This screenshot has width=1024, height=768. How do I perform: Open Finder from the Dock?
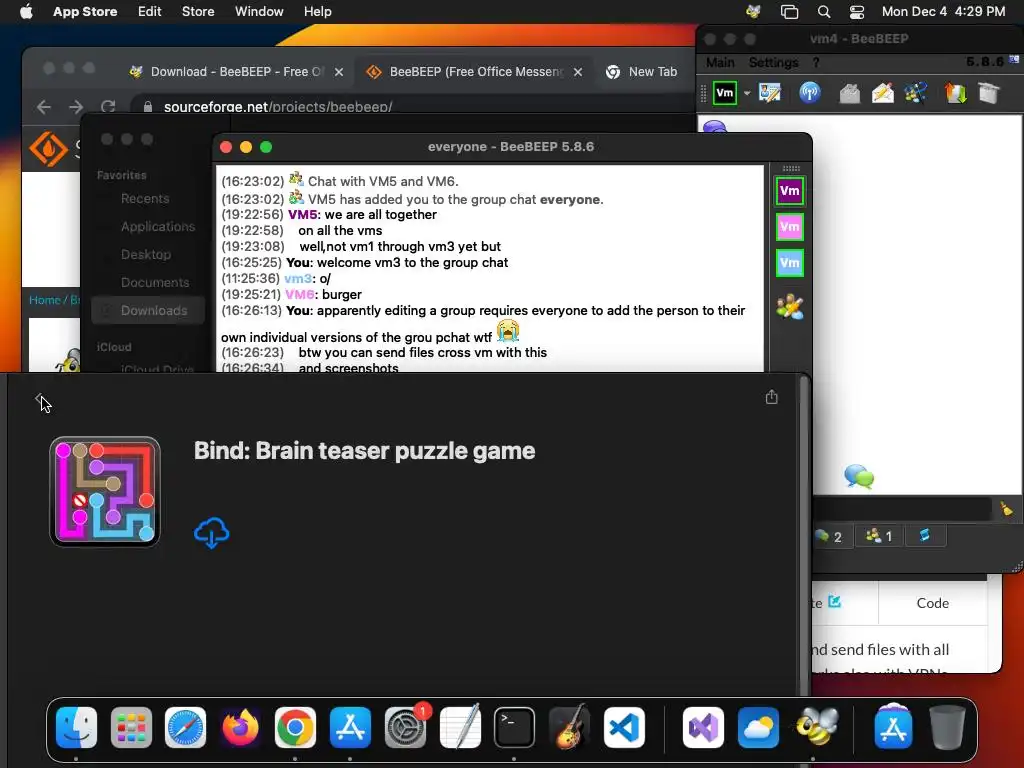point(76,728)
